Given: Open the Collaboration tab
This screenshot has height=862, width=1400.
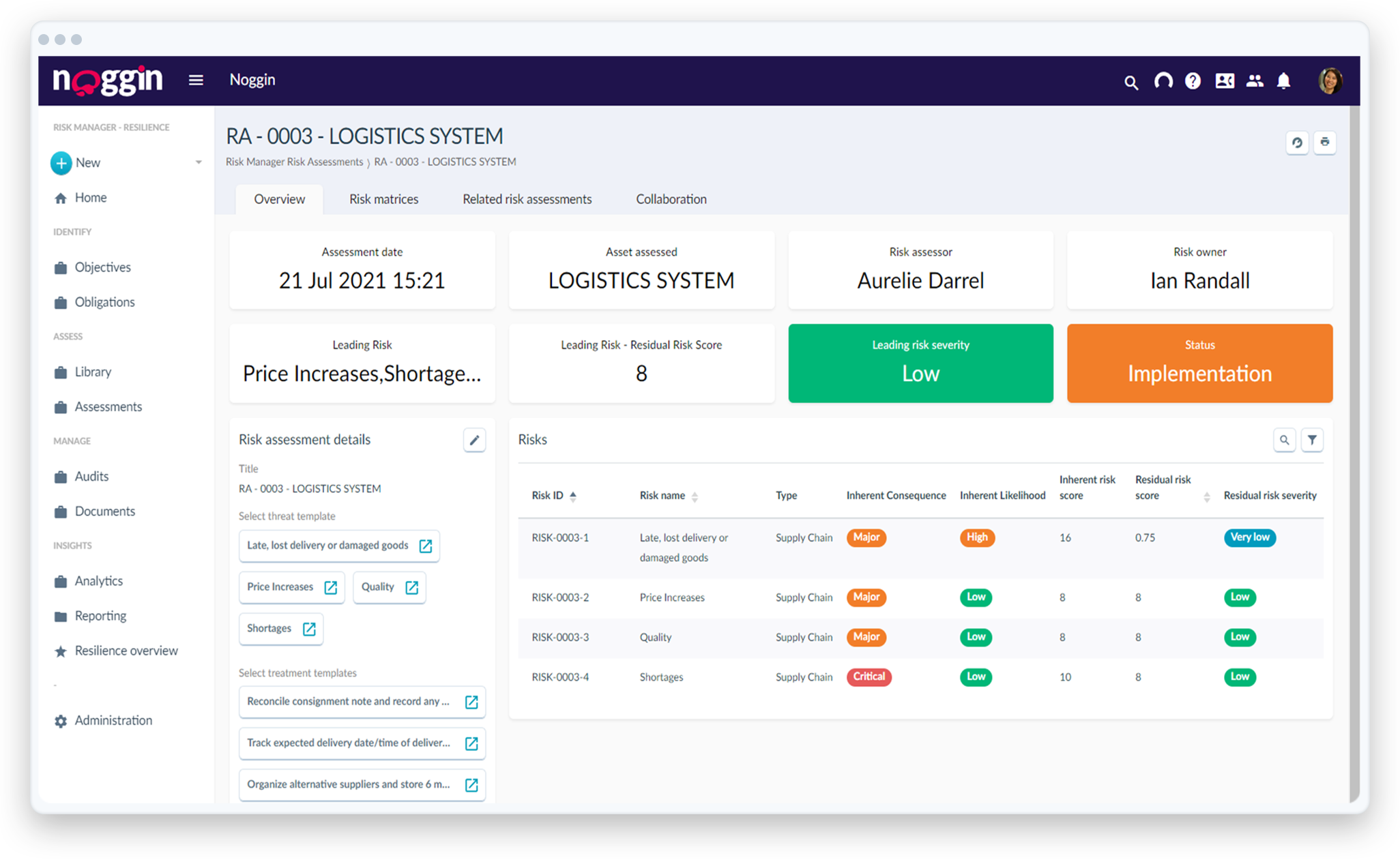Looking at the screenshot, I should tap(671, 198).
